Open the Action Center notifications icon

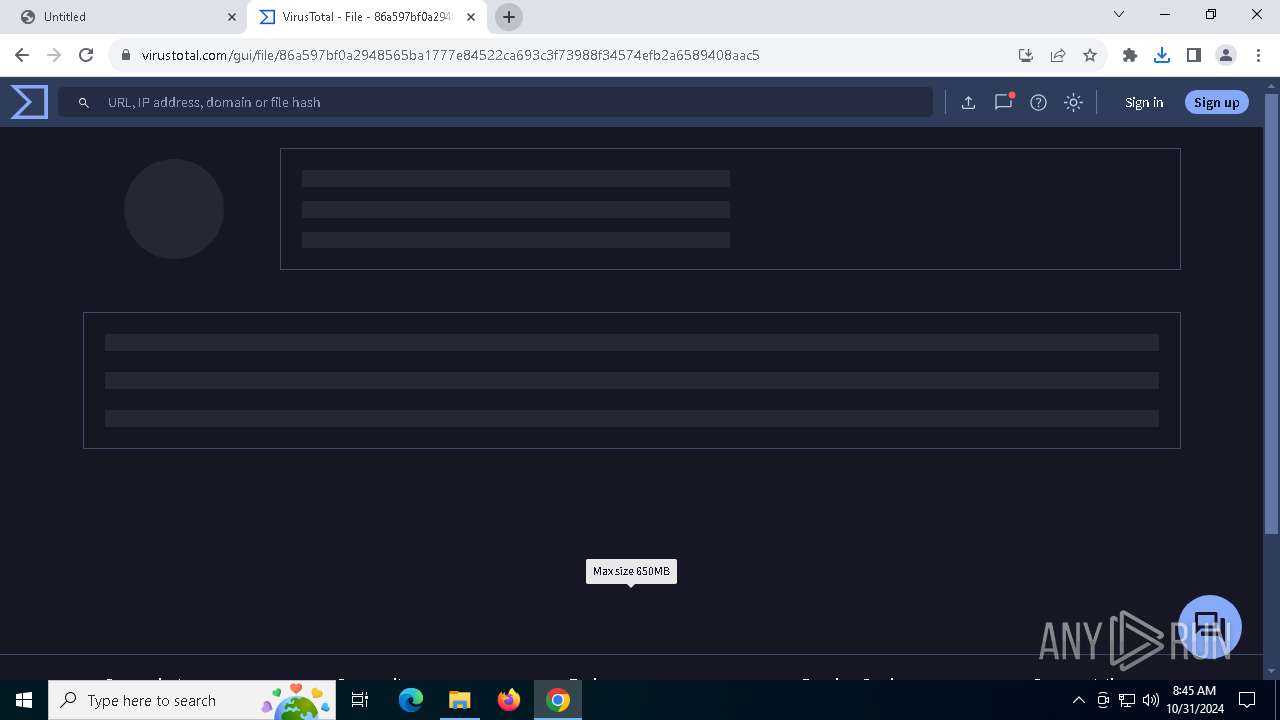tap(1247, 700)
